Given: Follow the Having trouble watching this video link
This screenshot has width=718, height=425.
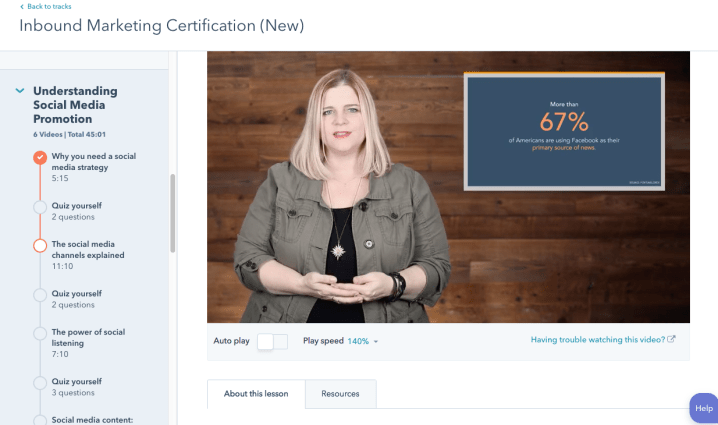Looking at the screenshot, I should 597,340.
